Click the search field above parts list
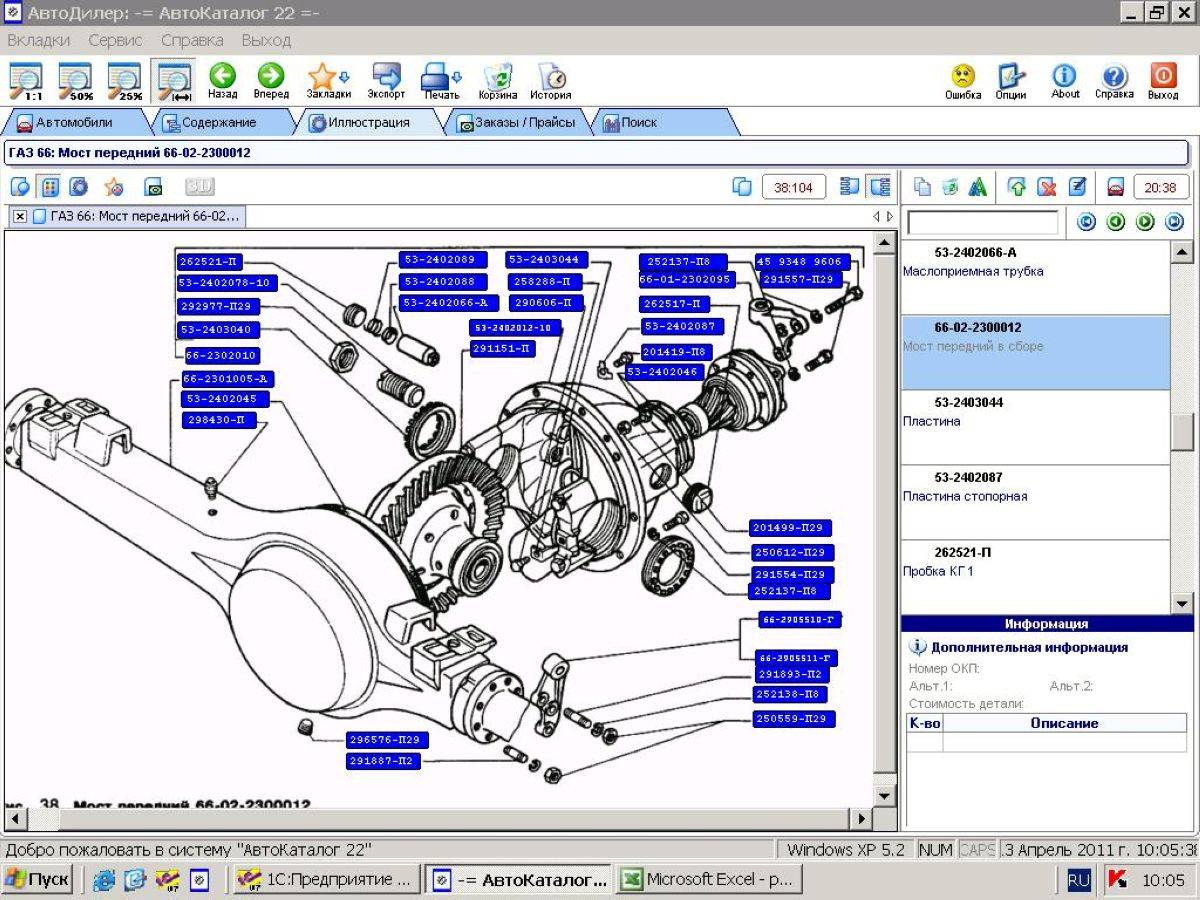 (x=982, y=222)
